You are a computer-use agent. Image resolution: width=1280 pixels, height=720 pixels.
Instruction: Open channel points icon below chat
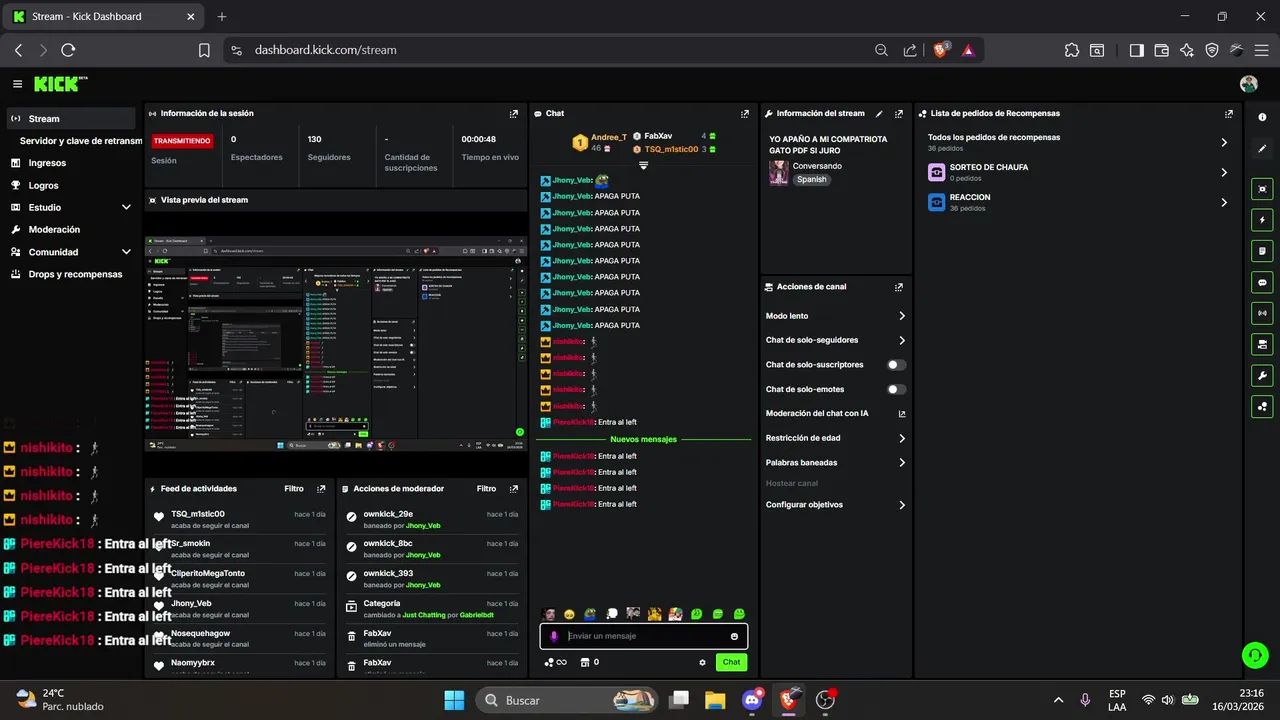(x=555, y=662)
